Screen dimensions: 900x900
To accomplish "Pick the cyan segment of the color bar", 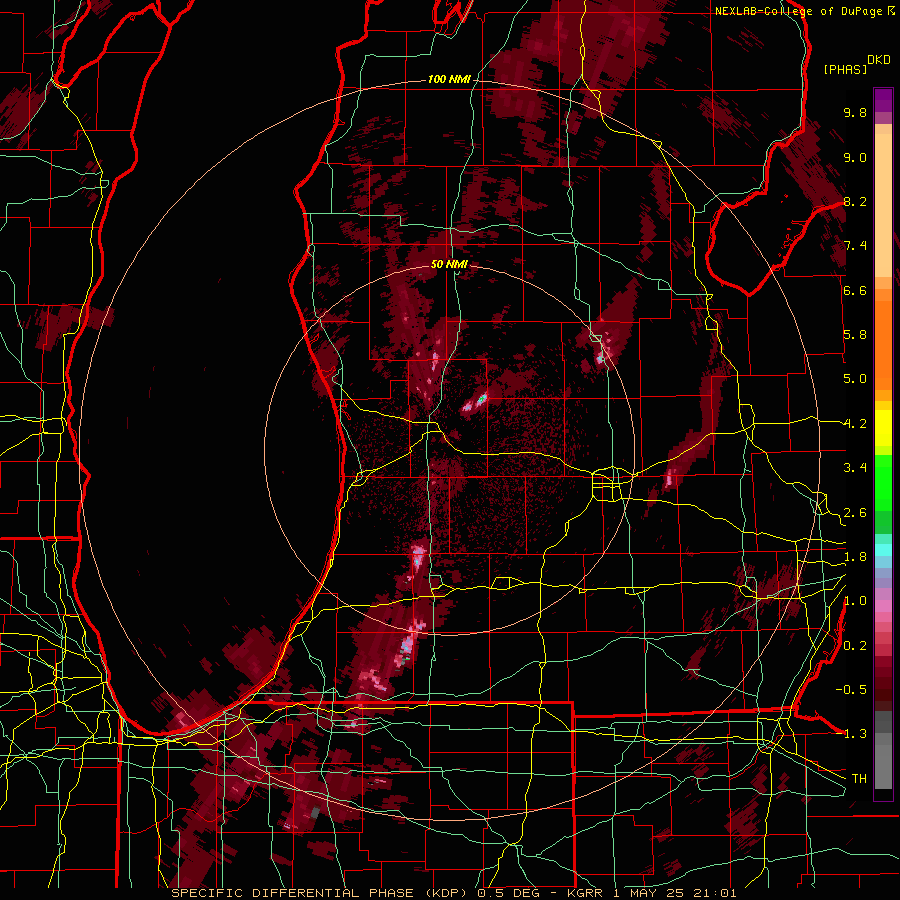I will (x=883, y=550).
